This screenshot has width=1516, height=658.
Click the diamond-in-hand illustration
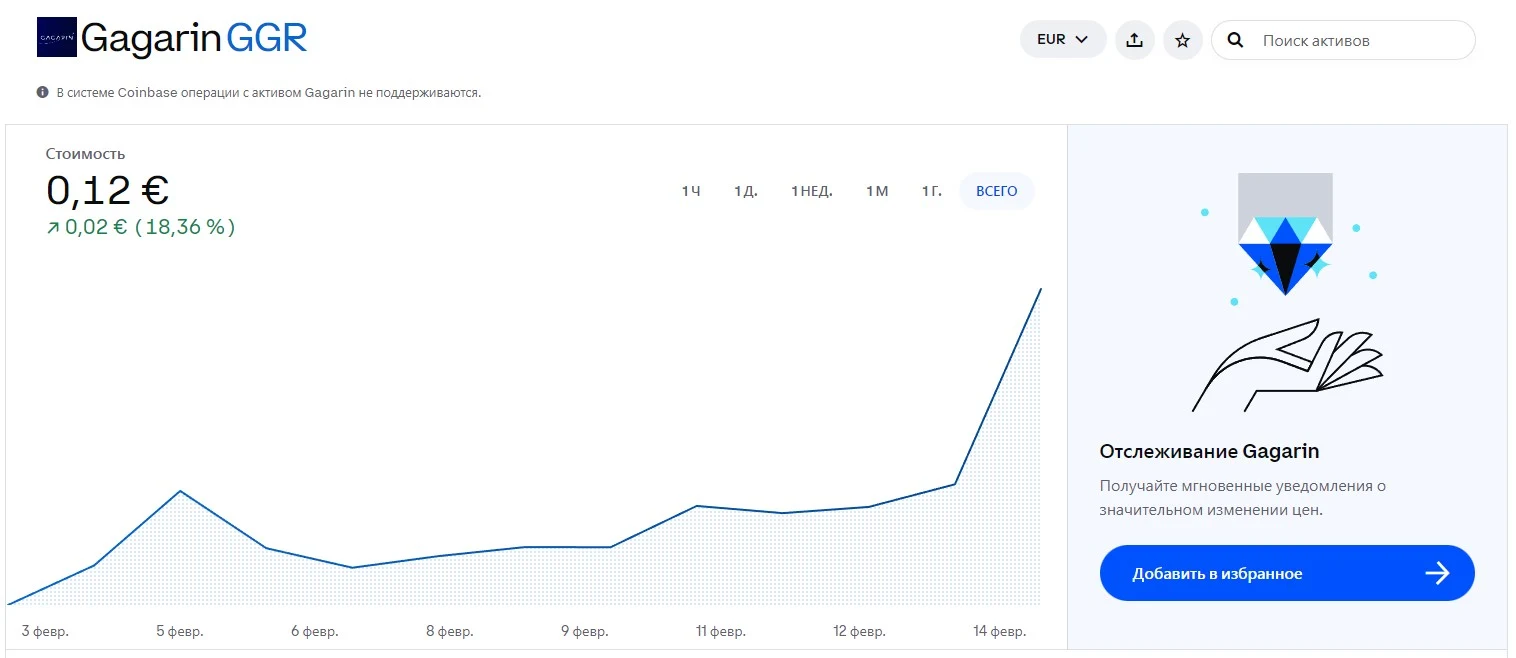(x=1286, y=292)
